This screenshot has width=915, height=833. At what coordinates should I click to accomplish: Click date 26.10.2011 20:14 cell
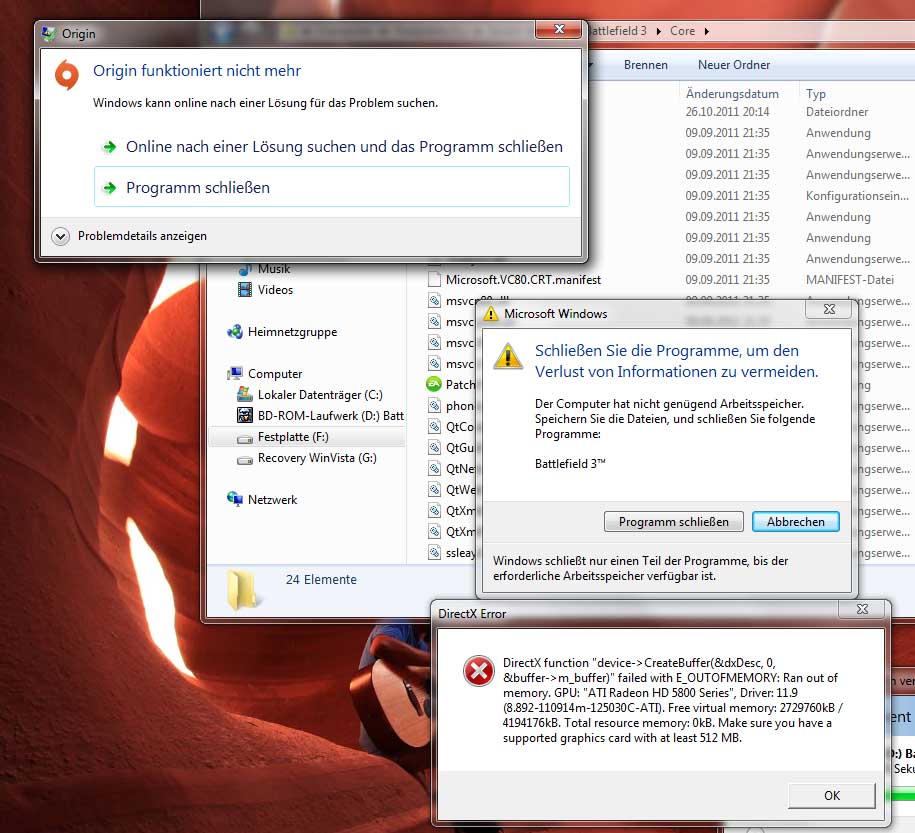pyautogui.click(x=727, y=111)
